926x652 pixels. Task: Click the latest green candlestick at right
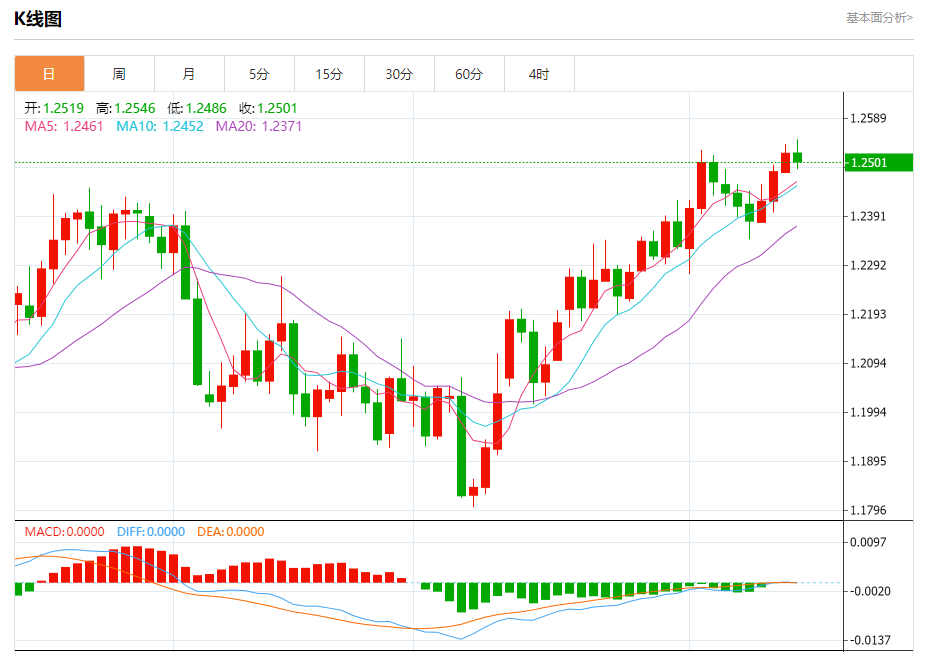click(x=798, y=157)
